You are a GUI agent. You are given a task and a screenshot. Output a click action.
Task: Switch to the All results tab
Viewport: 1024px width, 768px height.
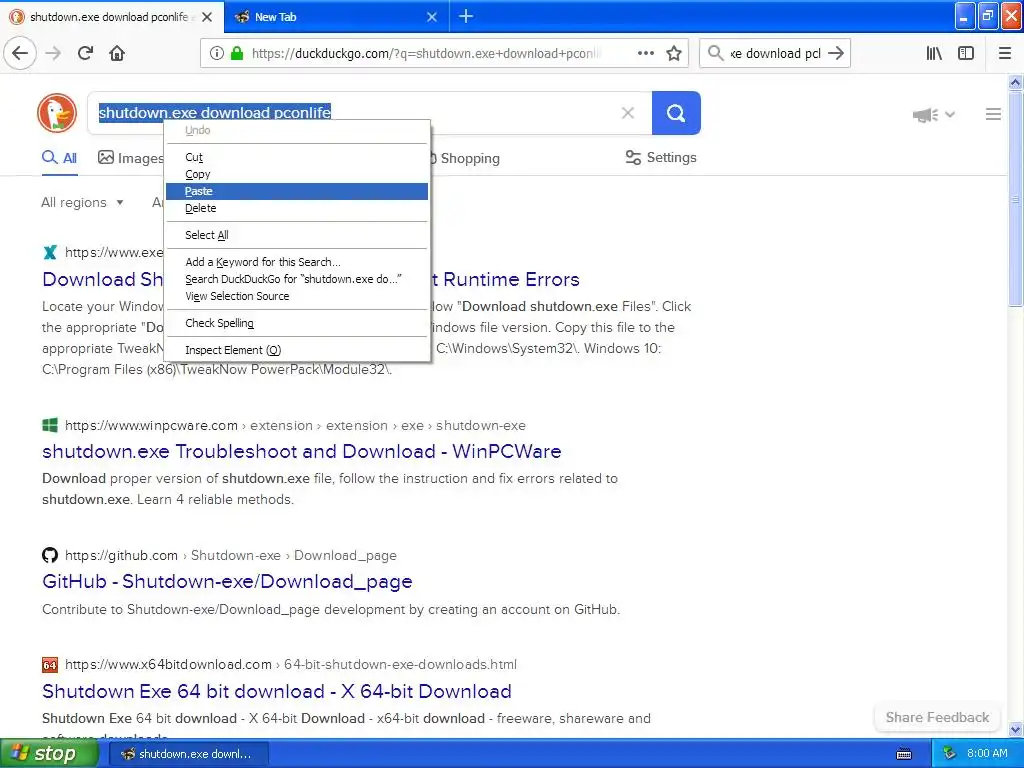(x=59, y=158)
